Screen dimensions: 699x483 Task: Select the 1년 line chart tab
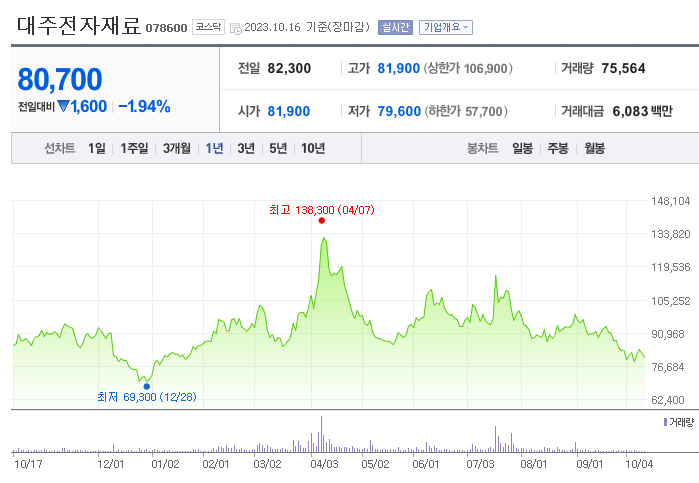click(214, 148)
